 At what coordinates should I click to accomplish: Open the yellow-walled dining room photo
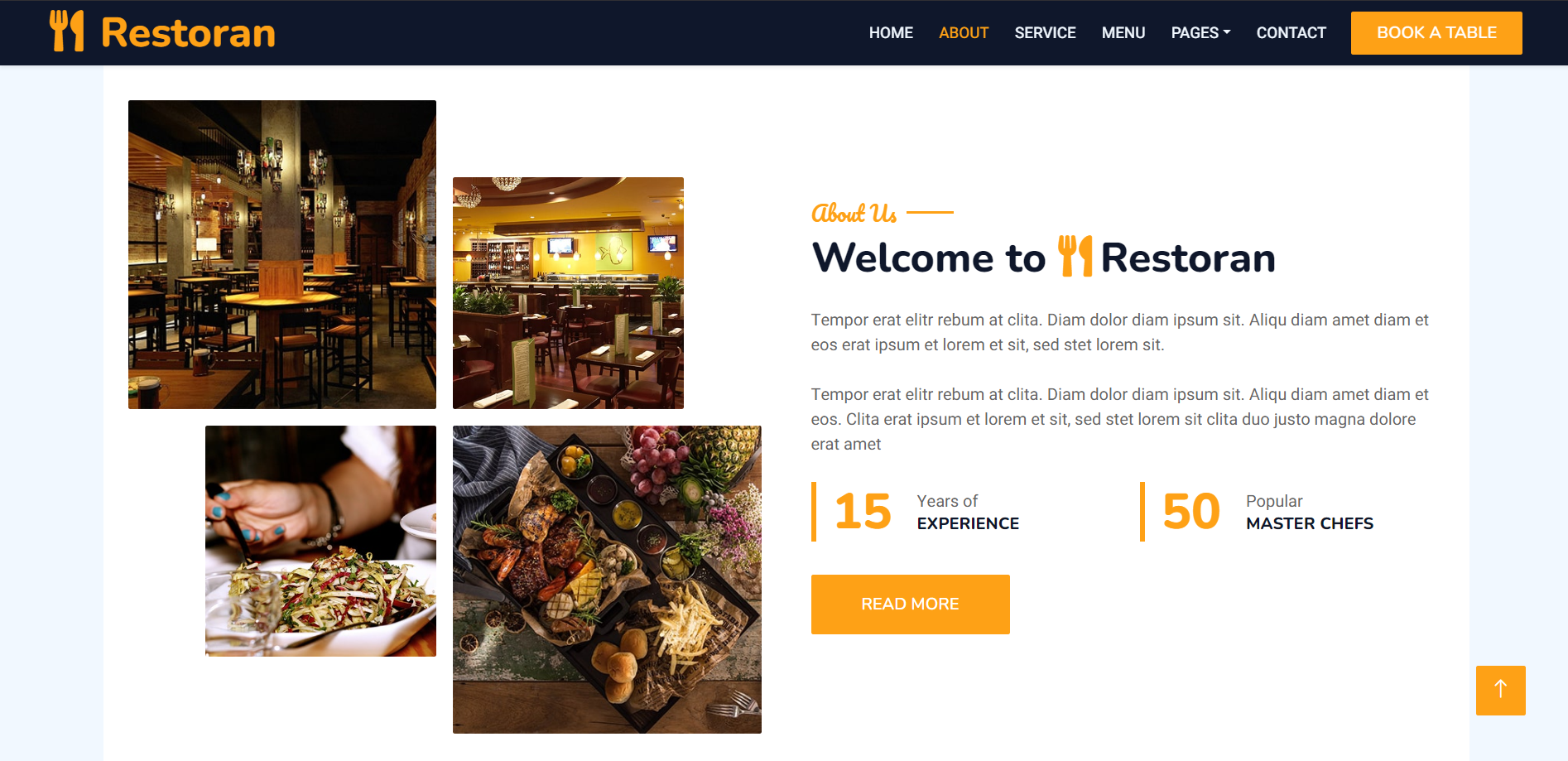(568, 293)
